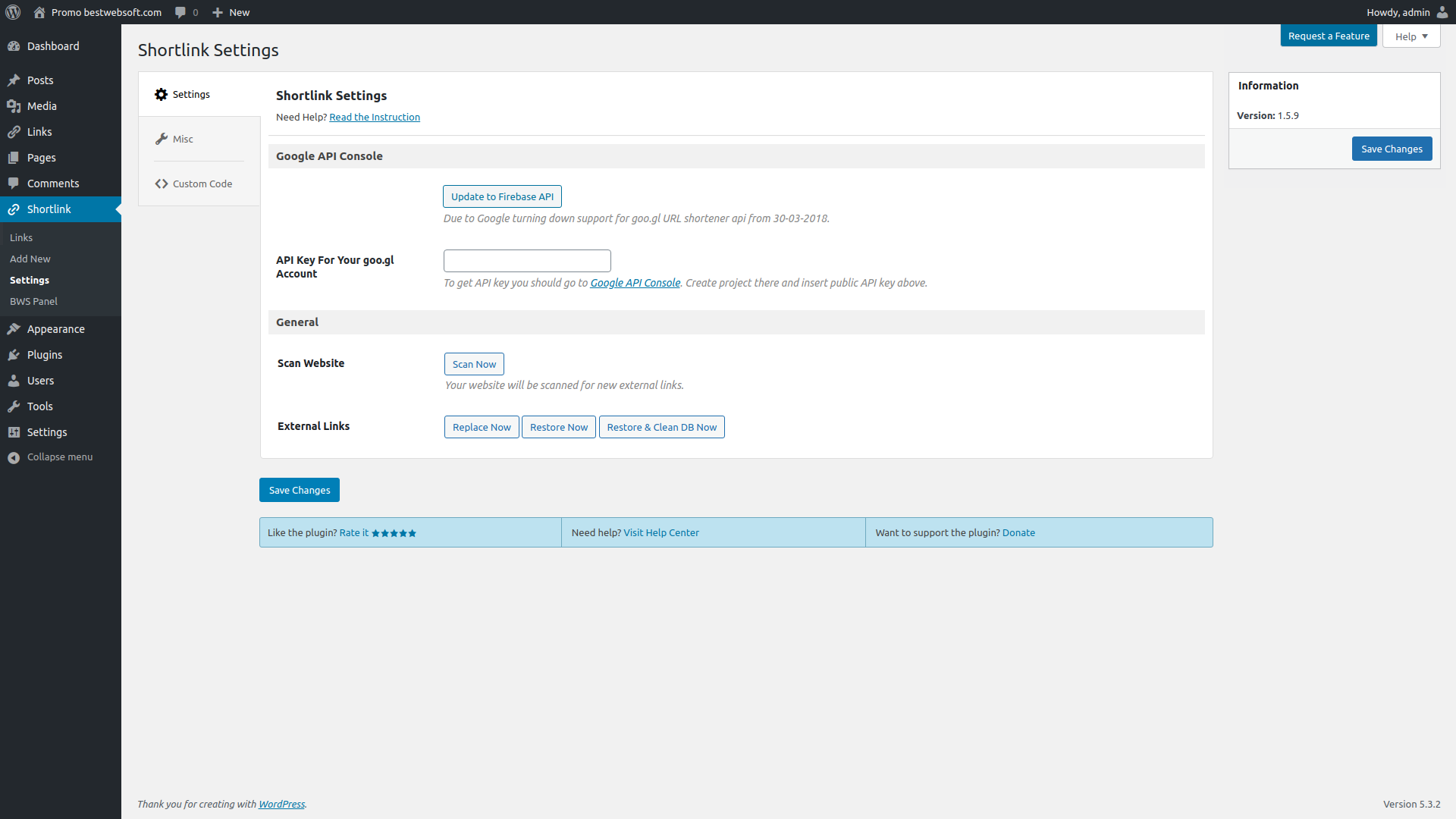
Task: Click the Media icon in sidebar
Action: pyautogui.click(x=14, y=106)
